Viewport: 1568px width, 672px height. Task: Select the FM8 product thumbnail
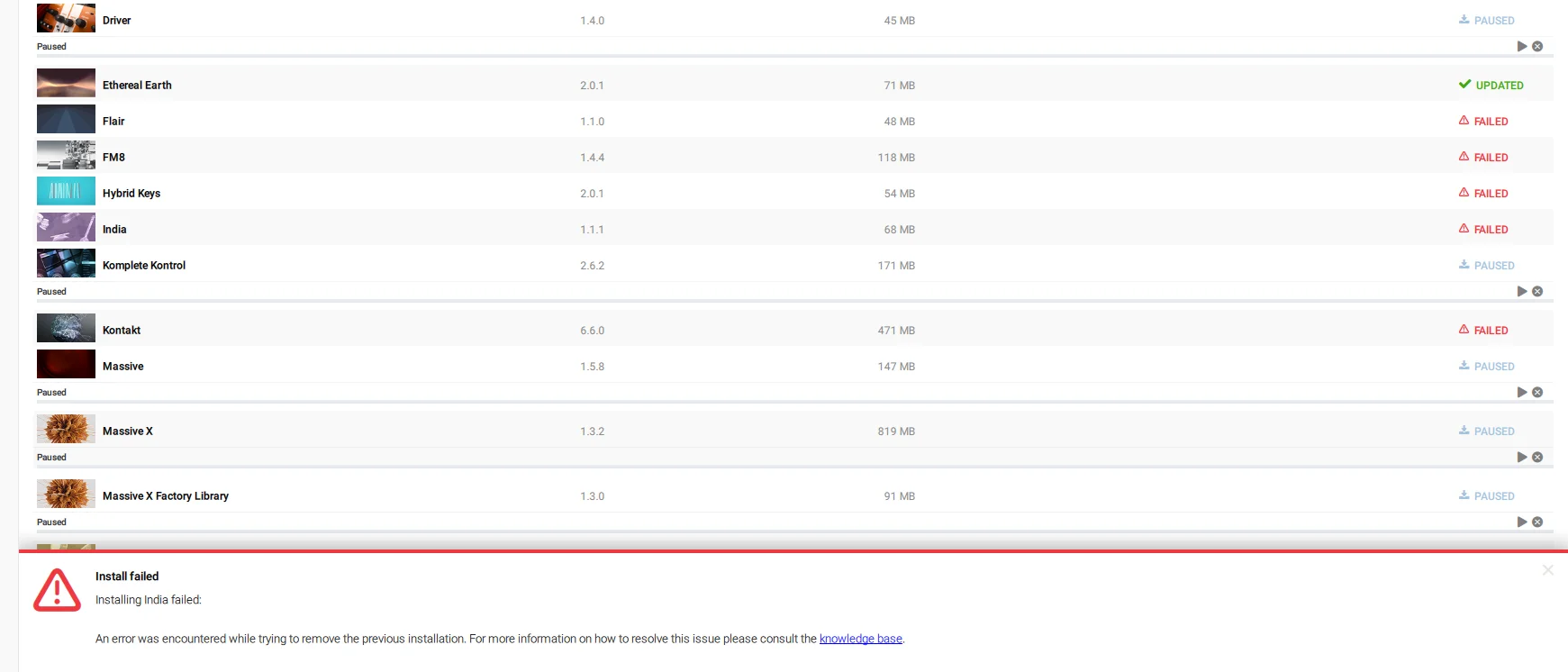[x=66, y=155]
